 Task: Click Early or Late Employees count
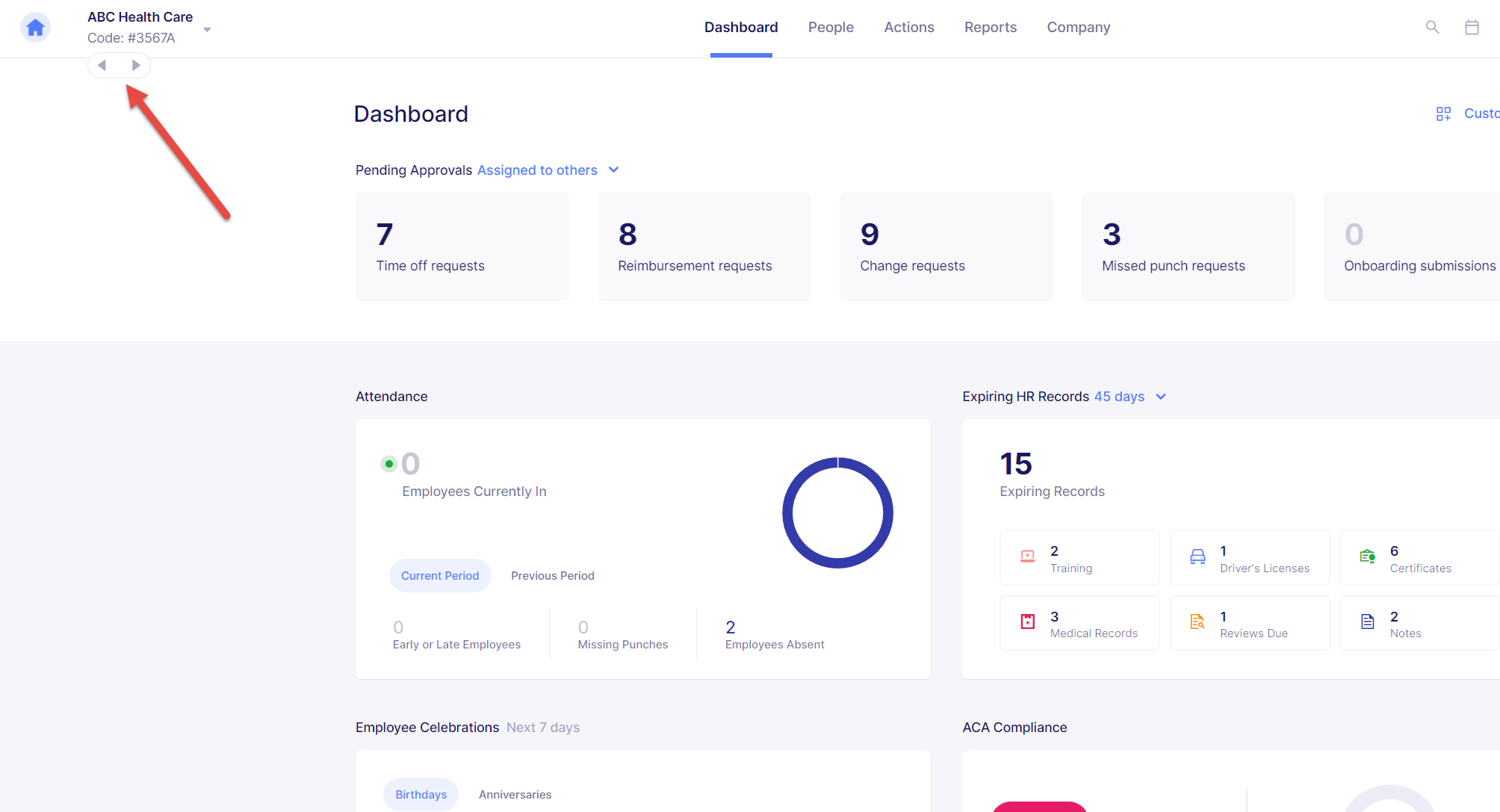[398, 627]
